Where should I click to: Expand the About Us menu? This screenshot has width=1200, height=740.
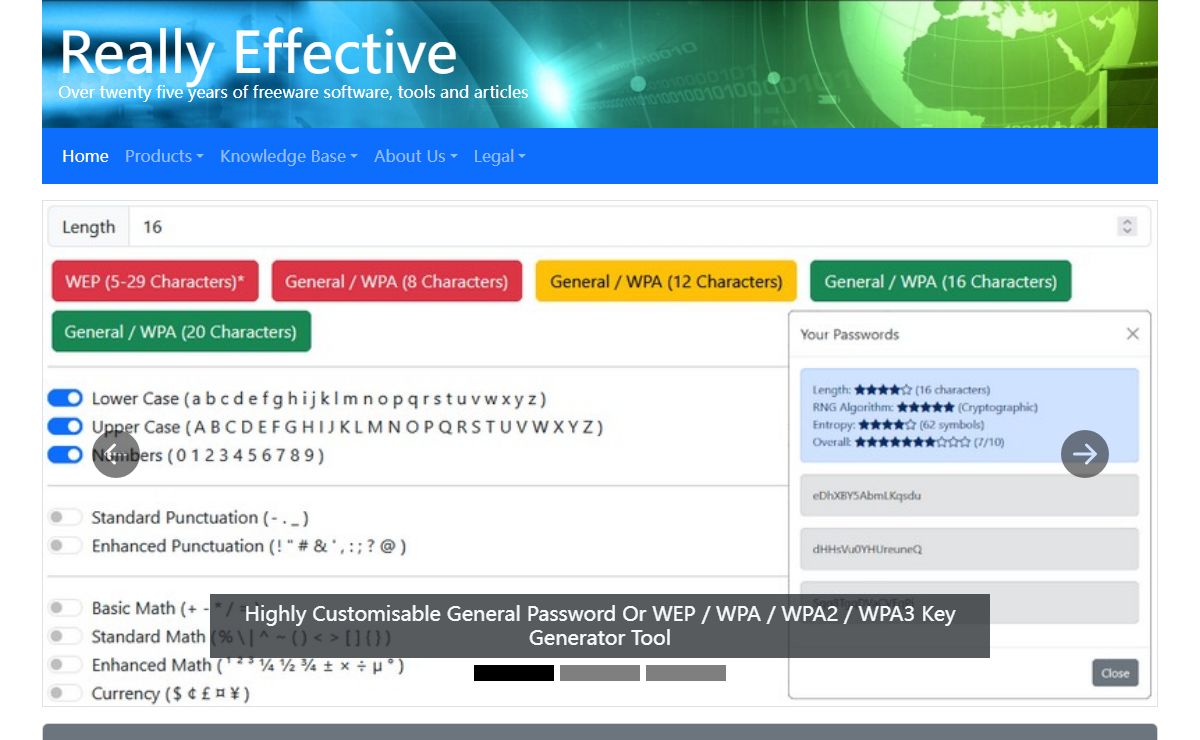coord(415,156)
